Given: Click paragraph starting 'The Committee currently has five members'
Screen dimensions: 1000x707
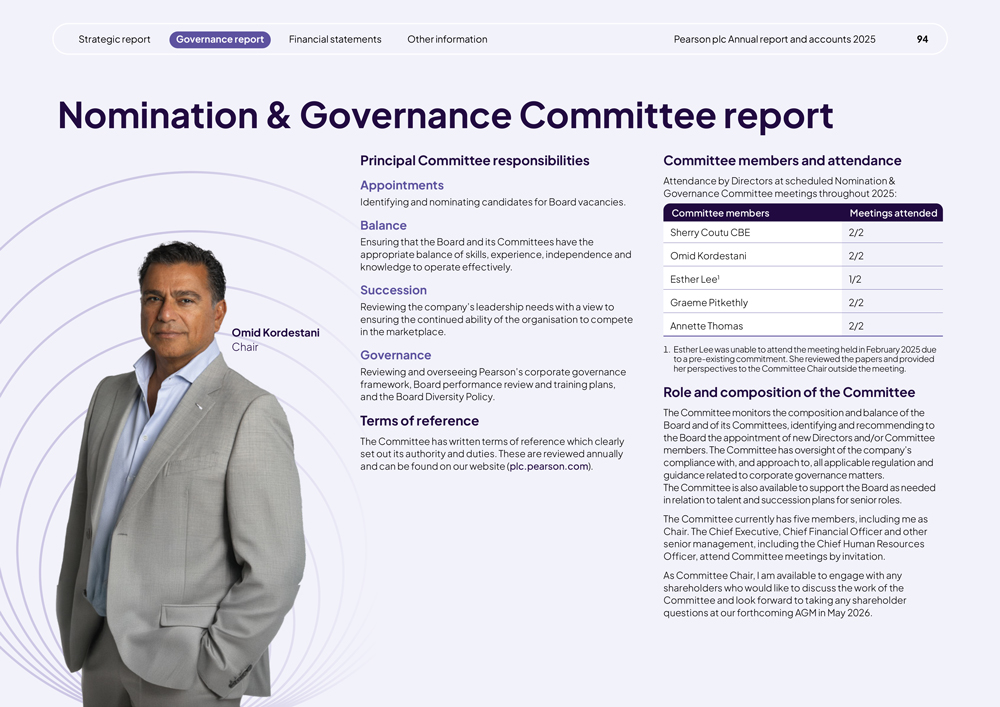Looking at the screenshot, I should click(x=795, y=537).
